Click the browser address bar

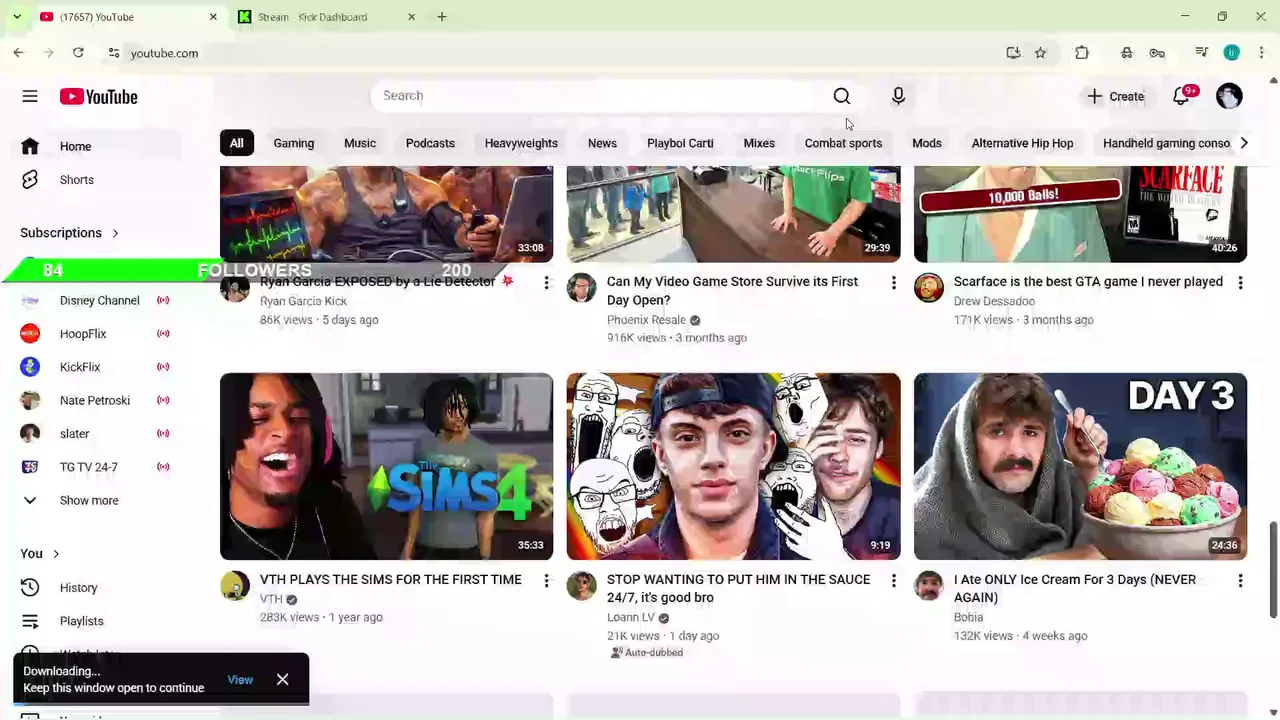(x=560, y=53)
